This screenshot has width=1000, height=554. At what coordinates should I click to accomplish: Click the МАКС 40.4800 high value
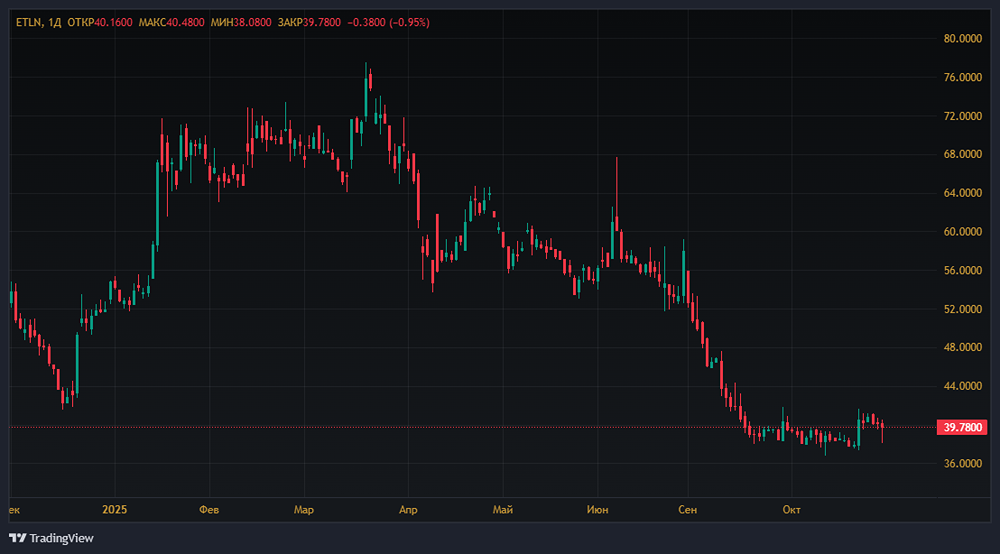(x=172, y=22)
